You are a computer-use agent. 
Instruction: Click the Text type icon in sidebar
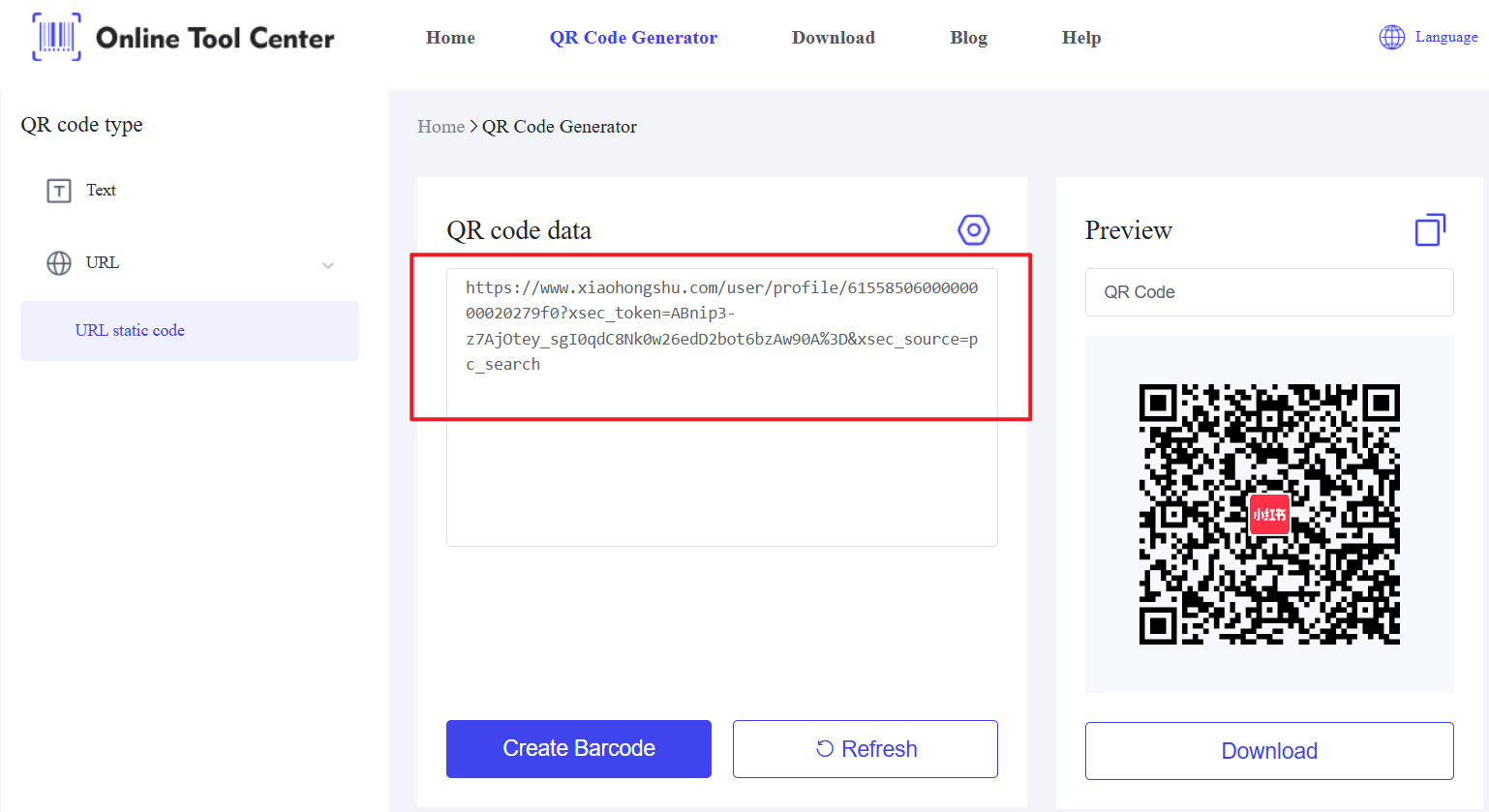59,191
